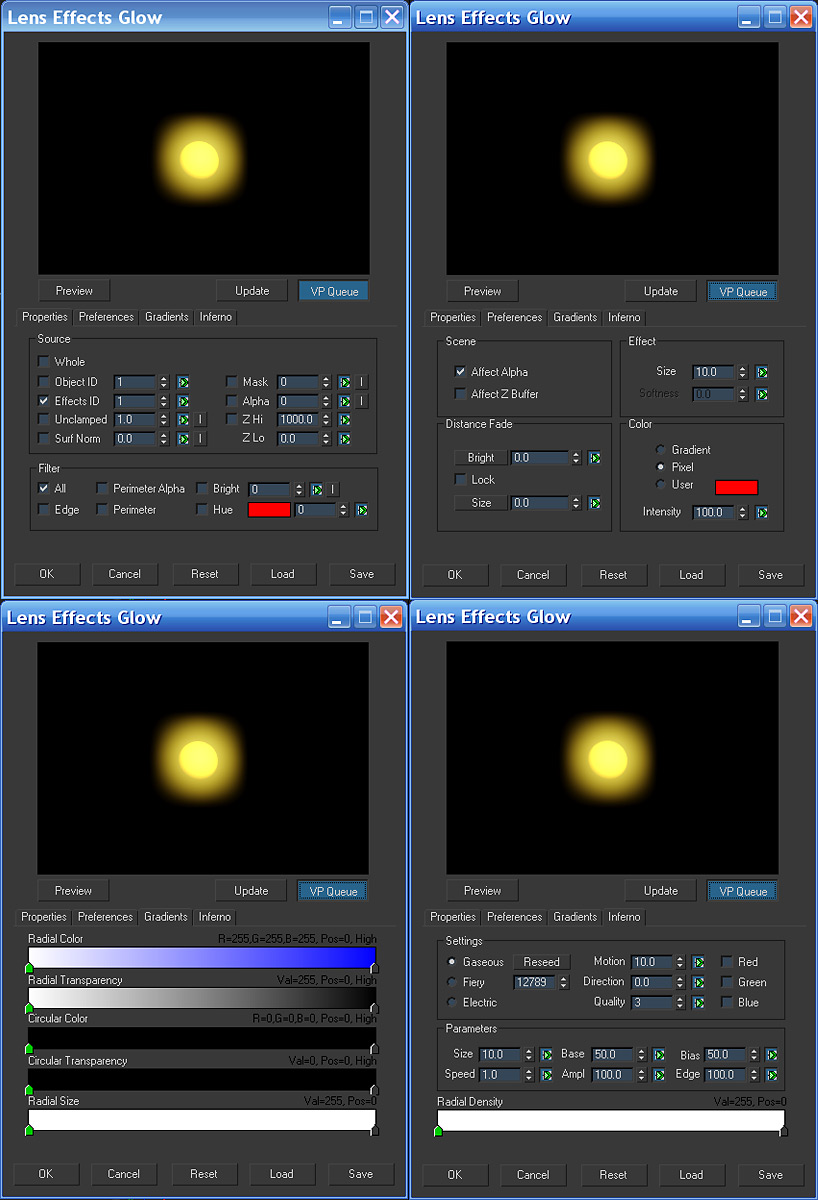The width and height of the screenshot is (818, 1200).
Task: Click animate icon beside Softness in Preferences
Action: coord(762,394)
